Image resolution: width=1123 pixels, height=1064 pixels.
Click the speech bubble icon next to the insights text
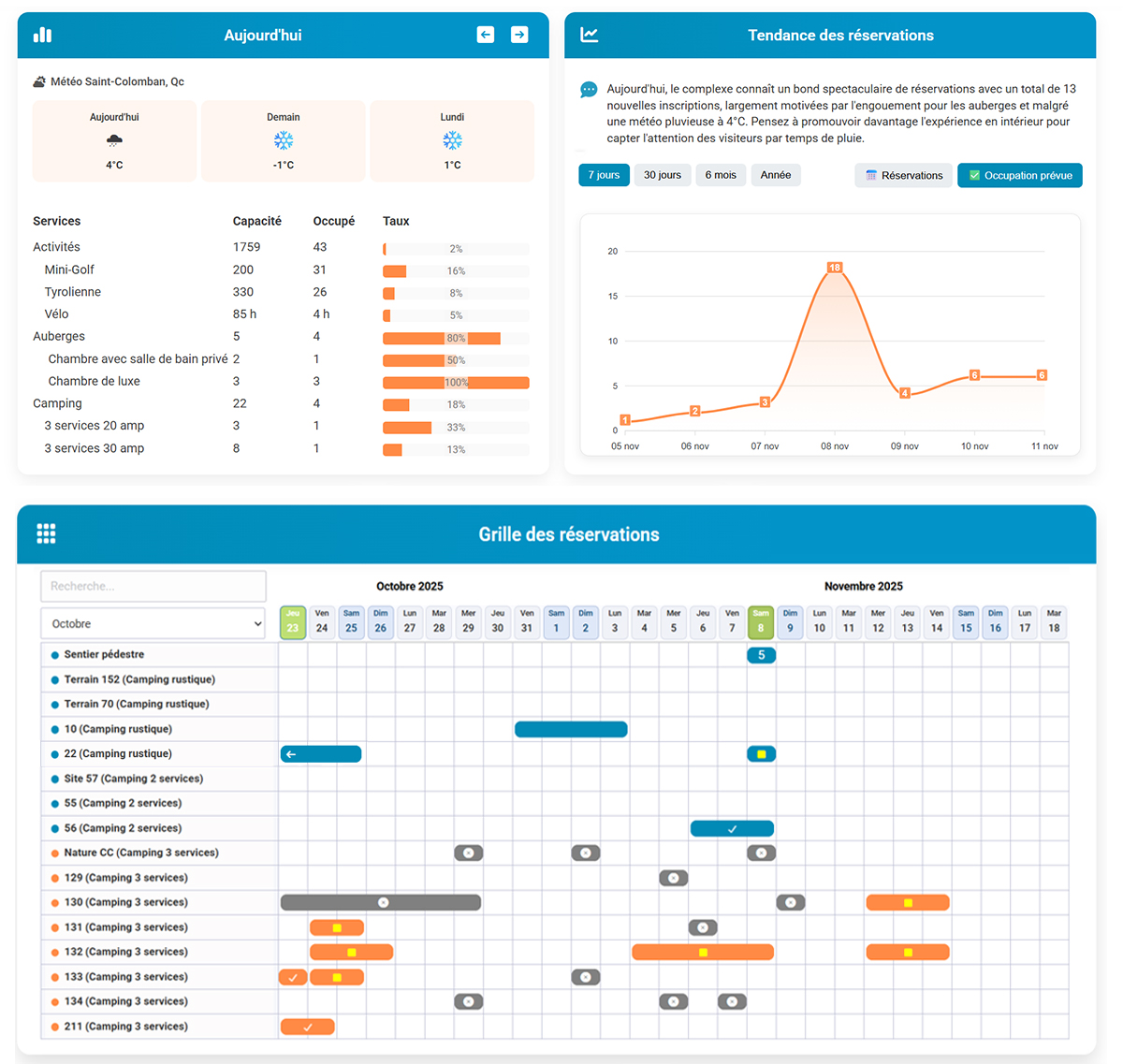click(589, 89)
